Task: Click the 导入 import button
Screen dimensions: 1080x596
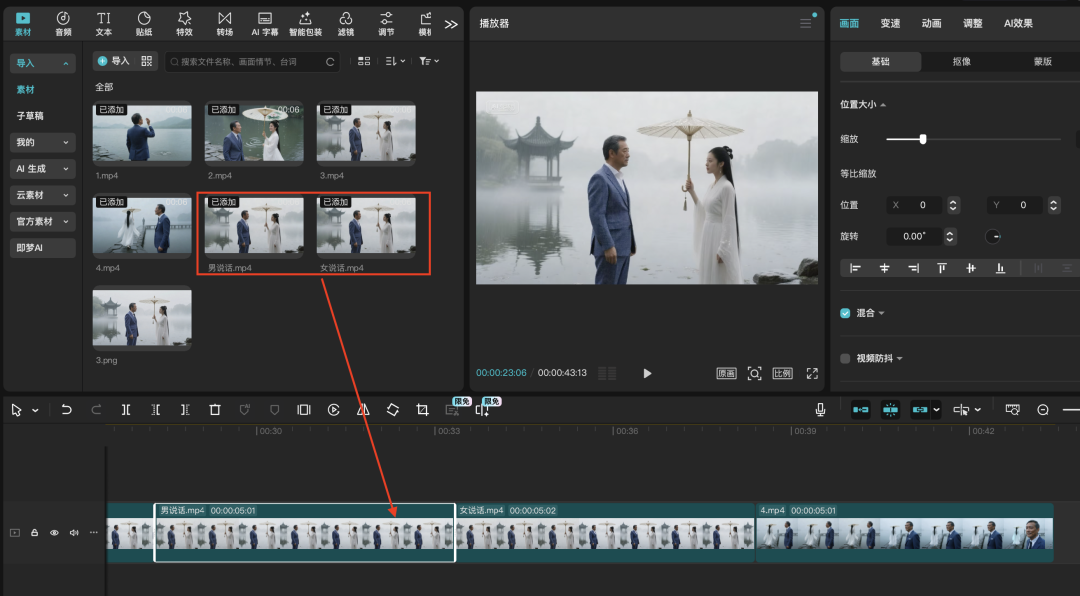Action: click(x=113, y=61)
